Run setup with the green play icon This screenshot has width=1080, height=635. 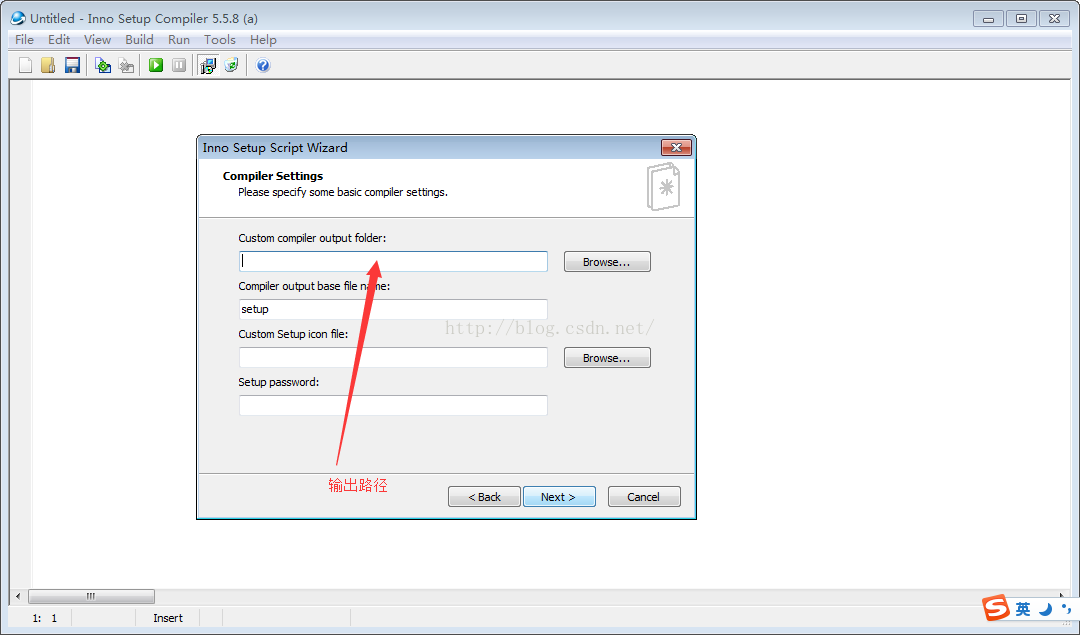click(156, 65)
